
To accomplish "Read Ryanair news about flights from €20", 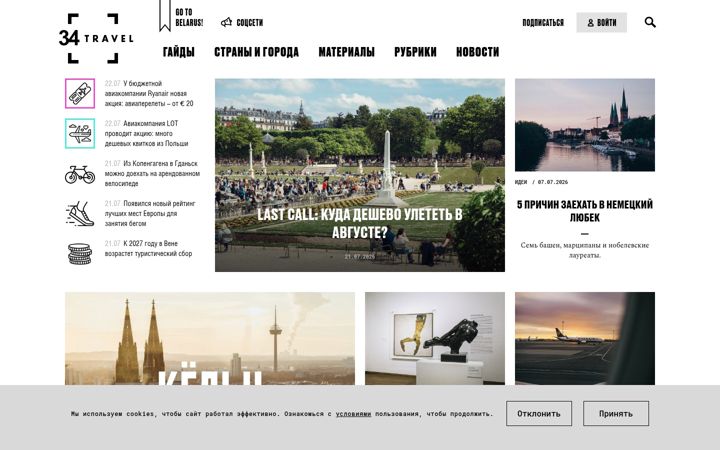I will pos(149,93).
